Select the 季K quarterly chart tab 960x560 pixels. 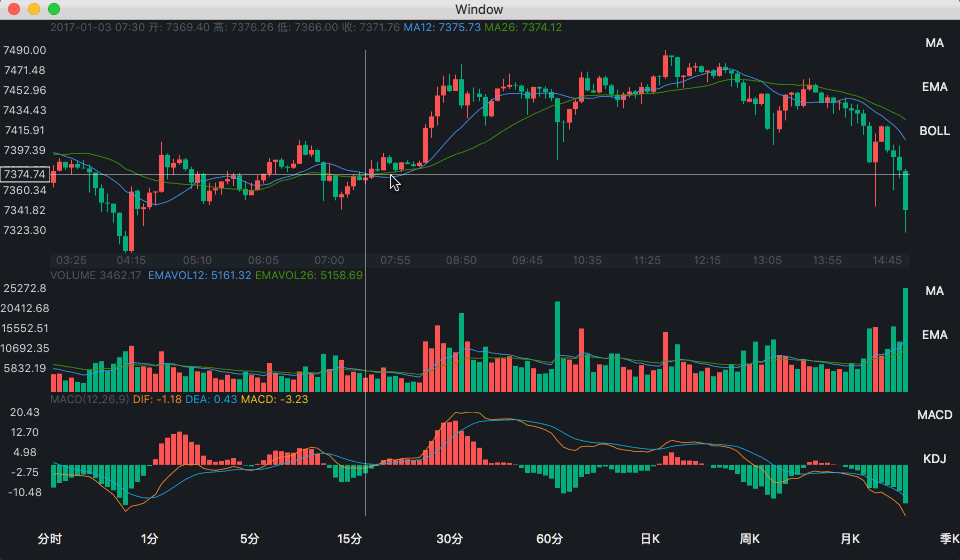pos(950,539)
